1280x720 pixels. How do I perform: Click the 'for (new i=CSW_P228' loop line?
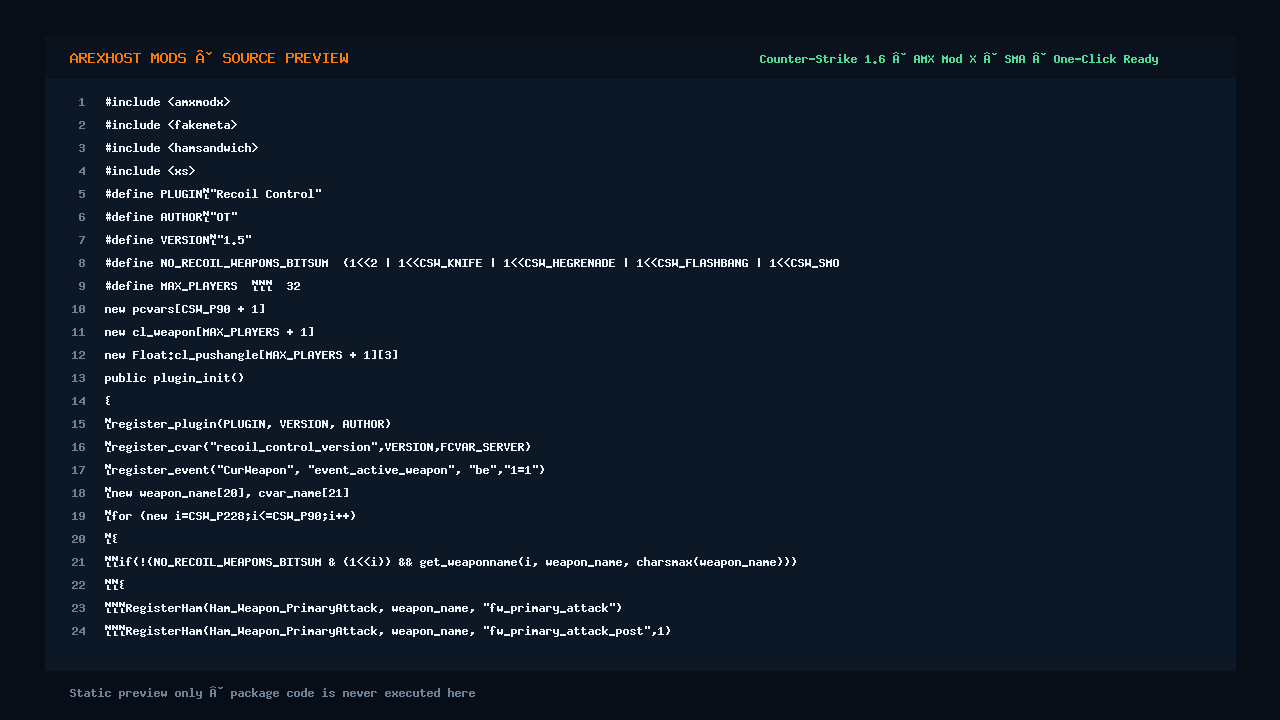tap(231, 516)
